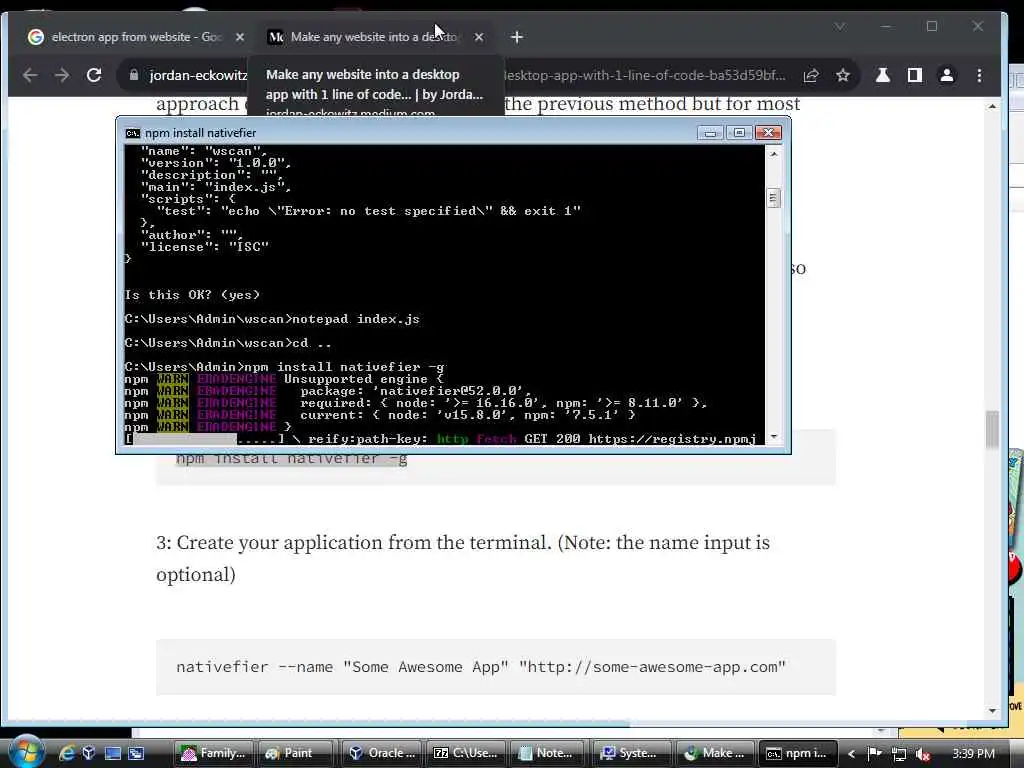Share this page via share icon

pyautogui.click(x=811, y=75)
